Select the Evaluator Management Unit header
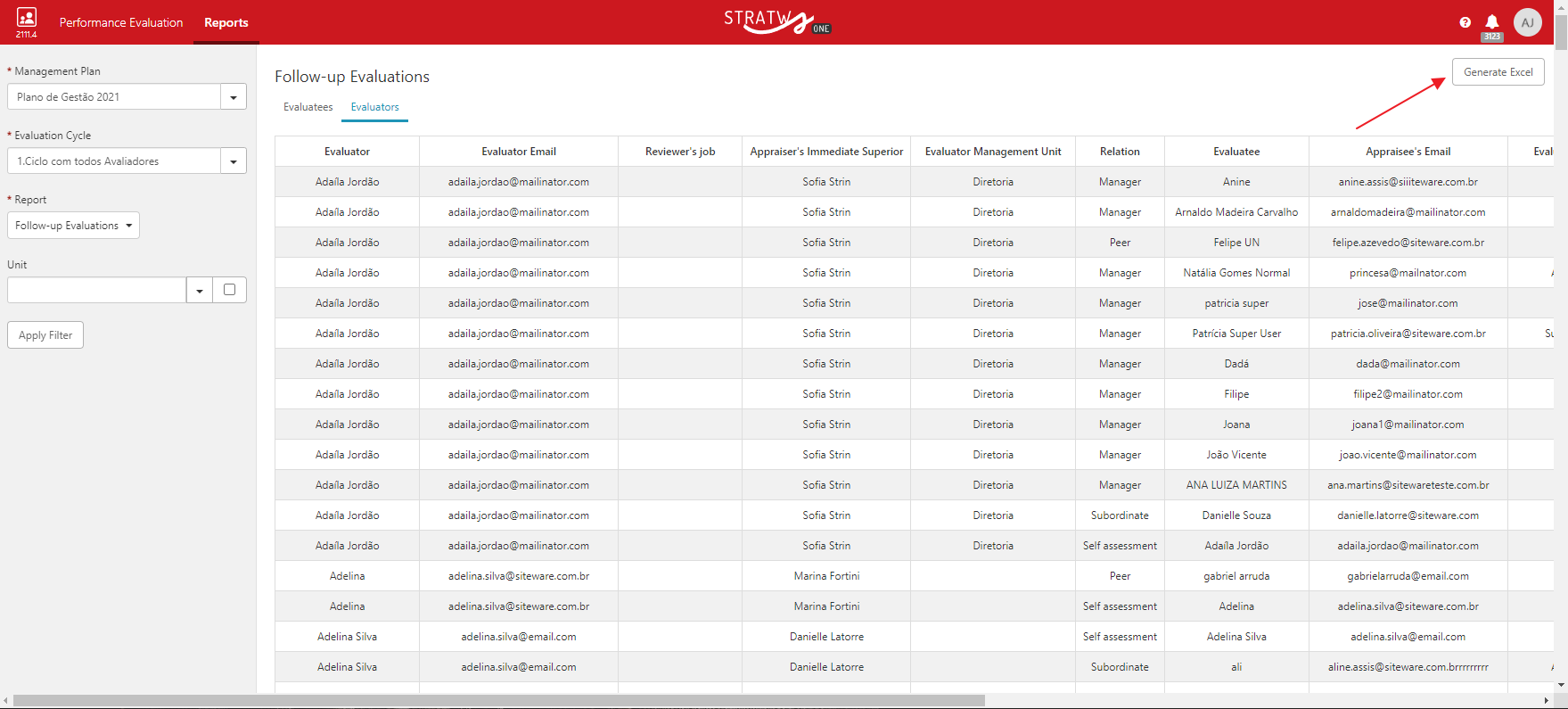Image resolution: width=1568 pixels, height=709 pixels. click(x=993, y=152)
